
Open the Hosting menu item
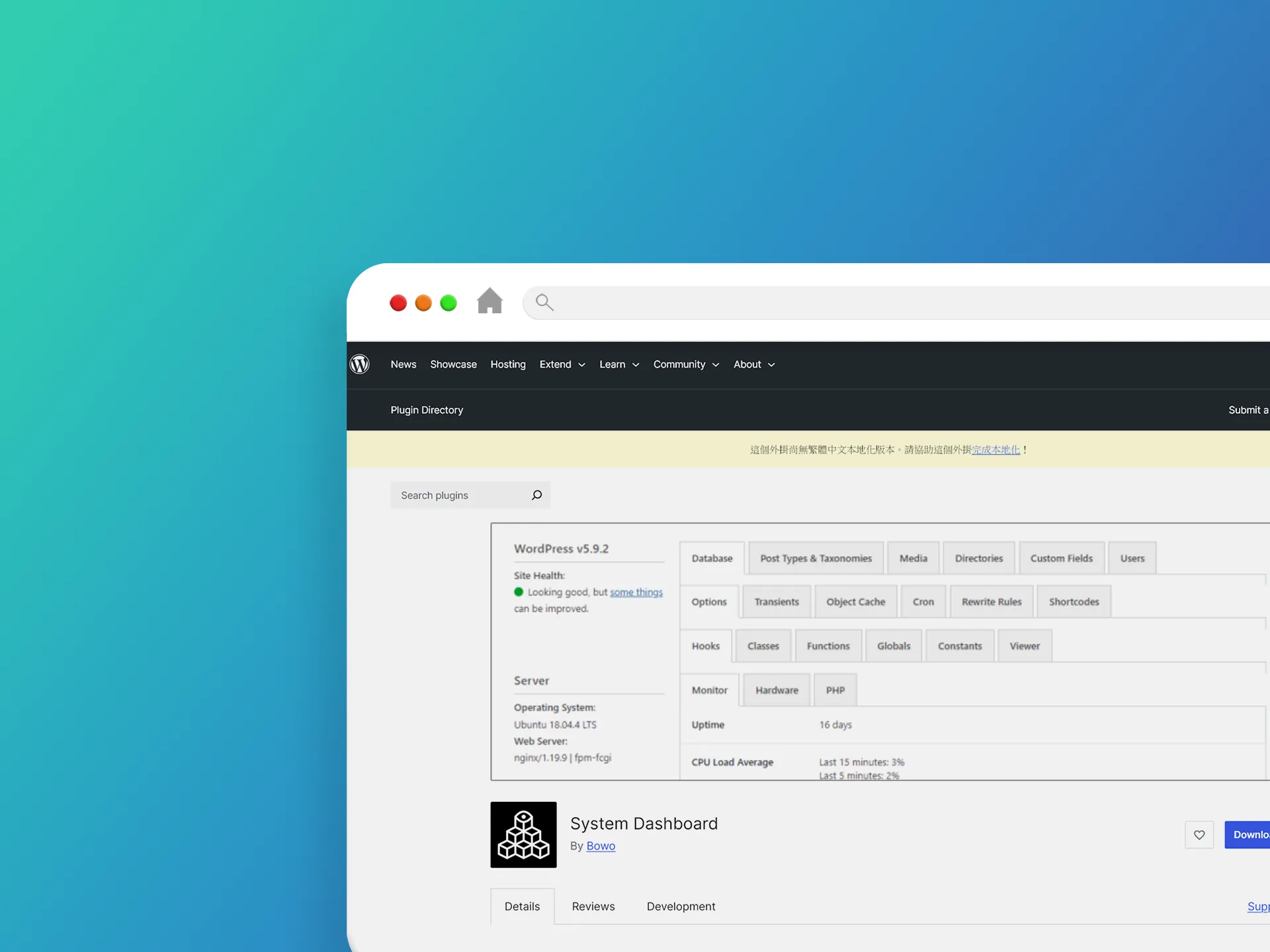point(508,364)
